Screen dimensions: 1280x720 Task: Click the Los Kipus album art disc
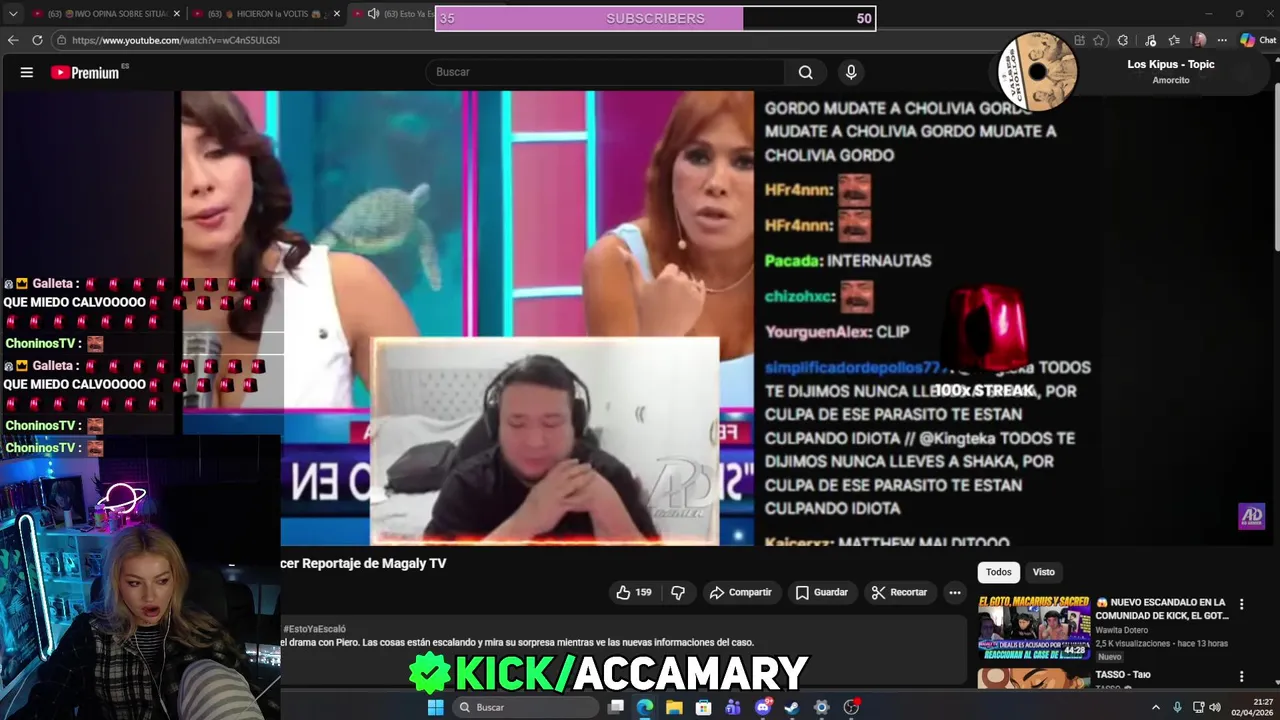1037,71
